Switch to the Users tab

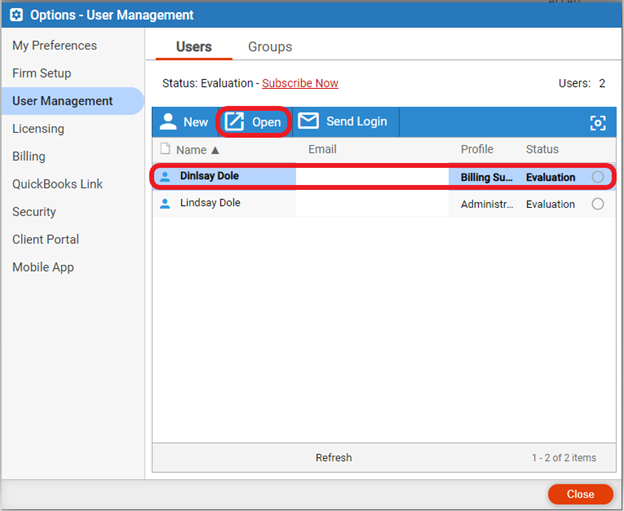194,47
